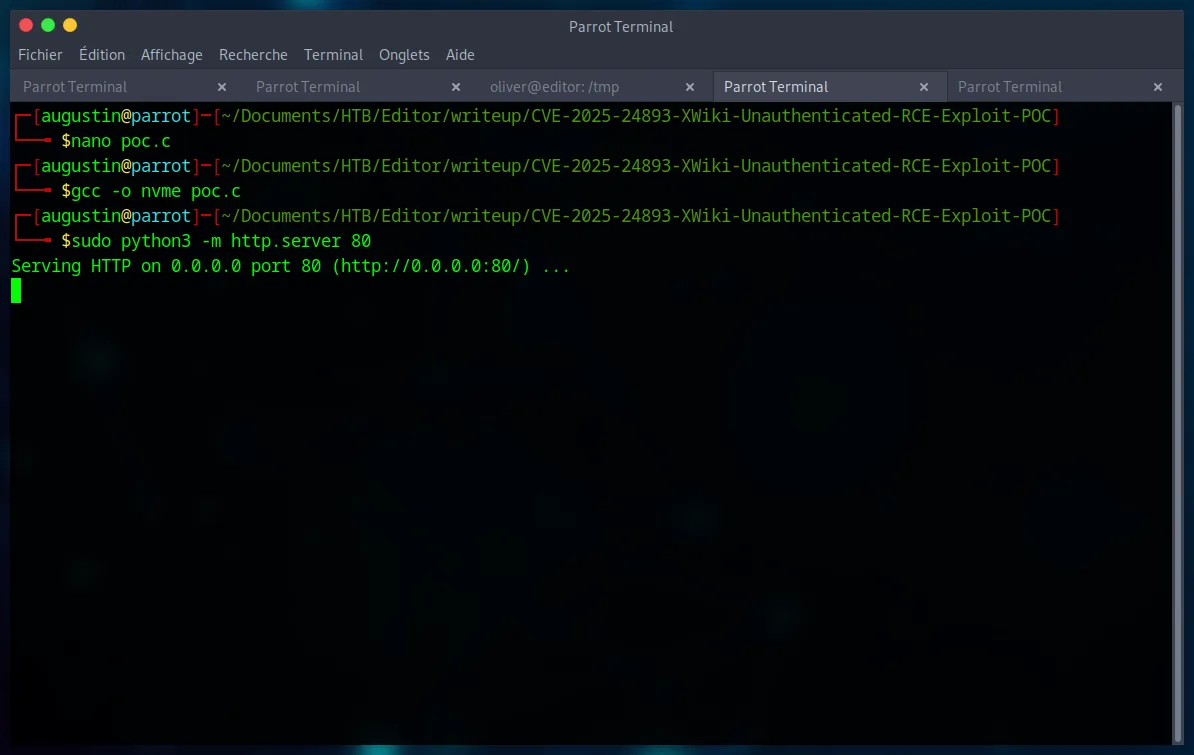This screenshot has width=1194, height=755.
Task: Select the last Parrot Terminal tab
Action: 1010,86
